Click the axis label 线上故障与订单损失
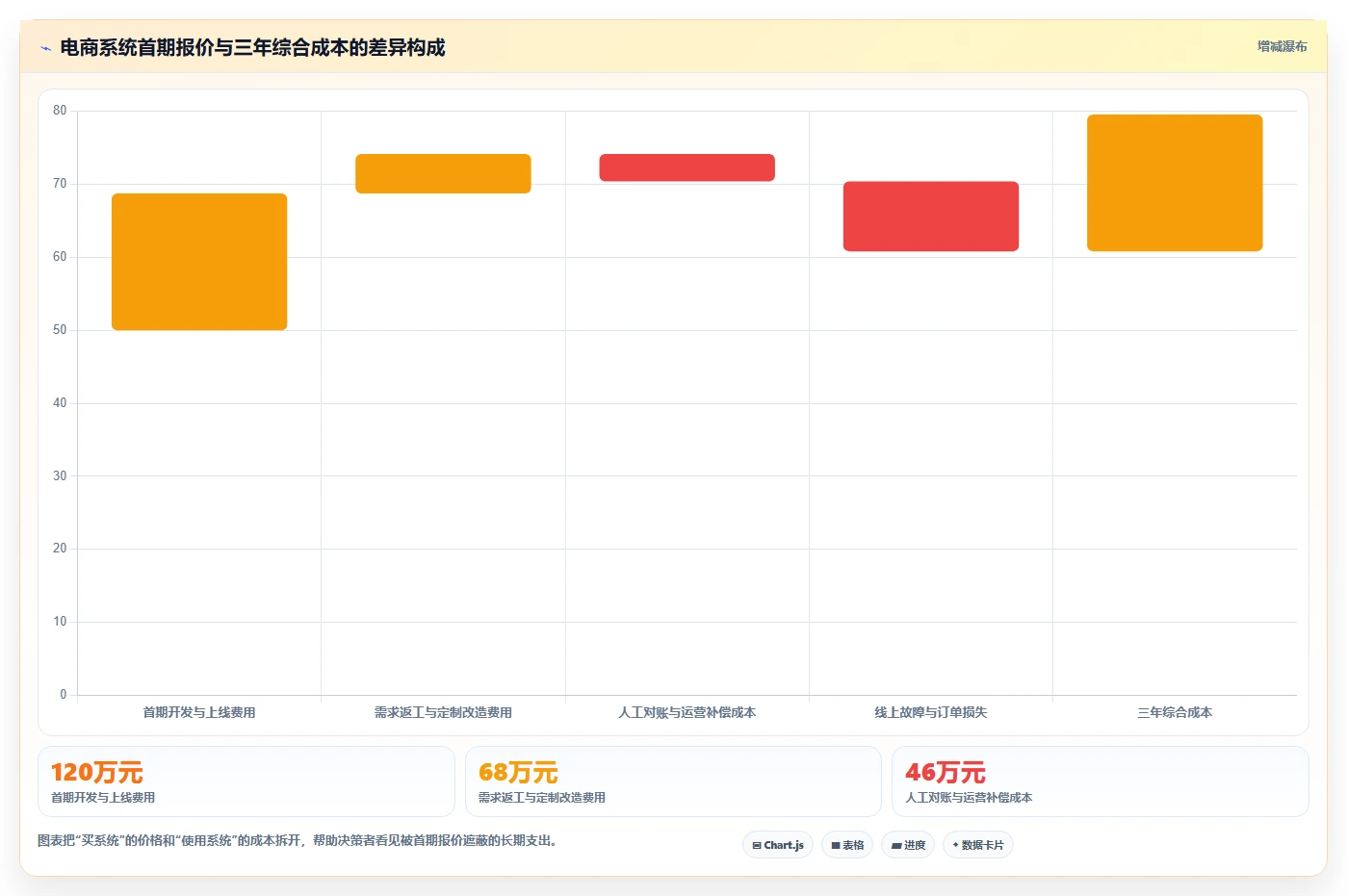 931,713
